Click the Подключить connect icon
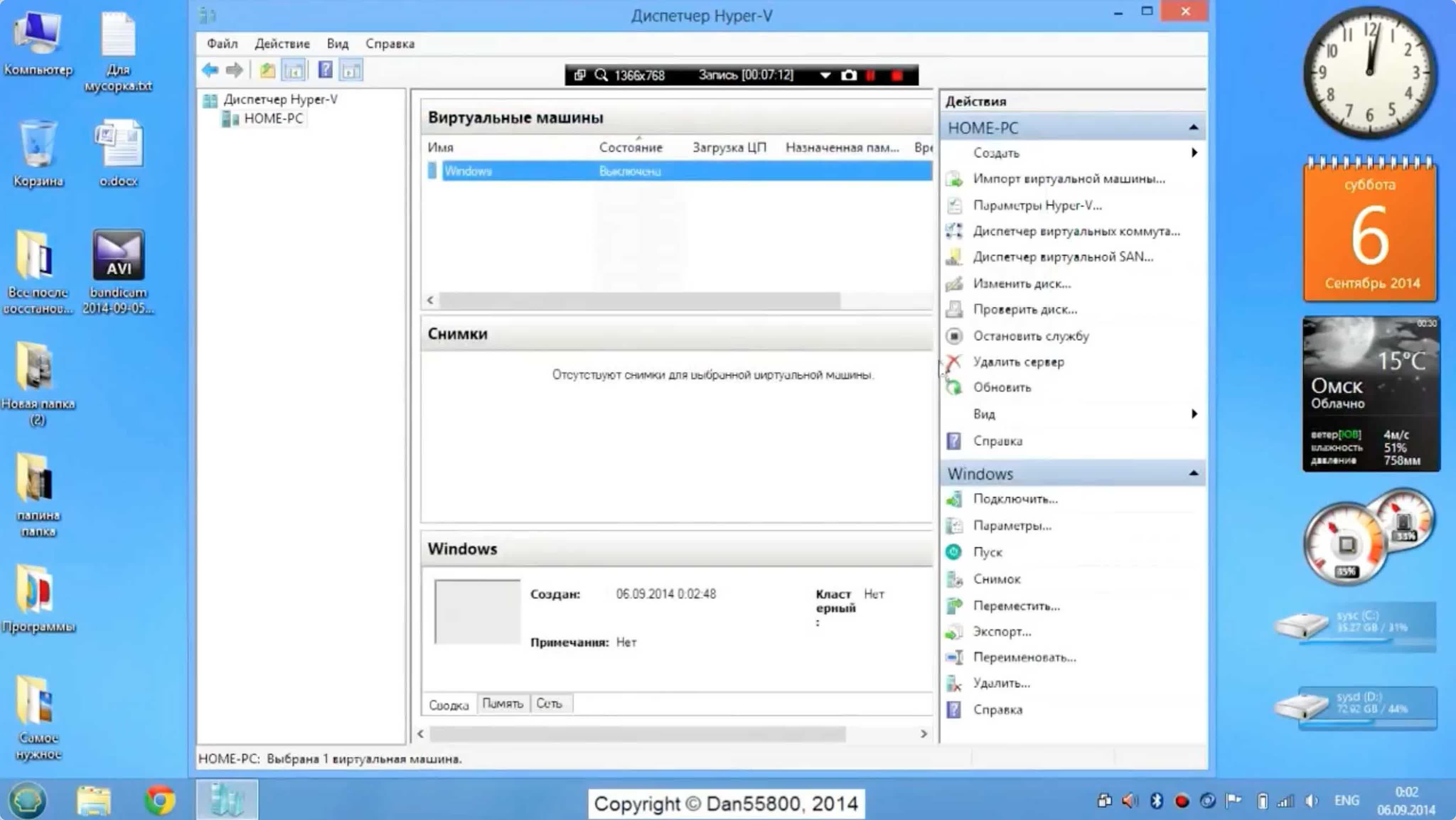Viewport: 1456px width, 820px height. click(954, 499)
